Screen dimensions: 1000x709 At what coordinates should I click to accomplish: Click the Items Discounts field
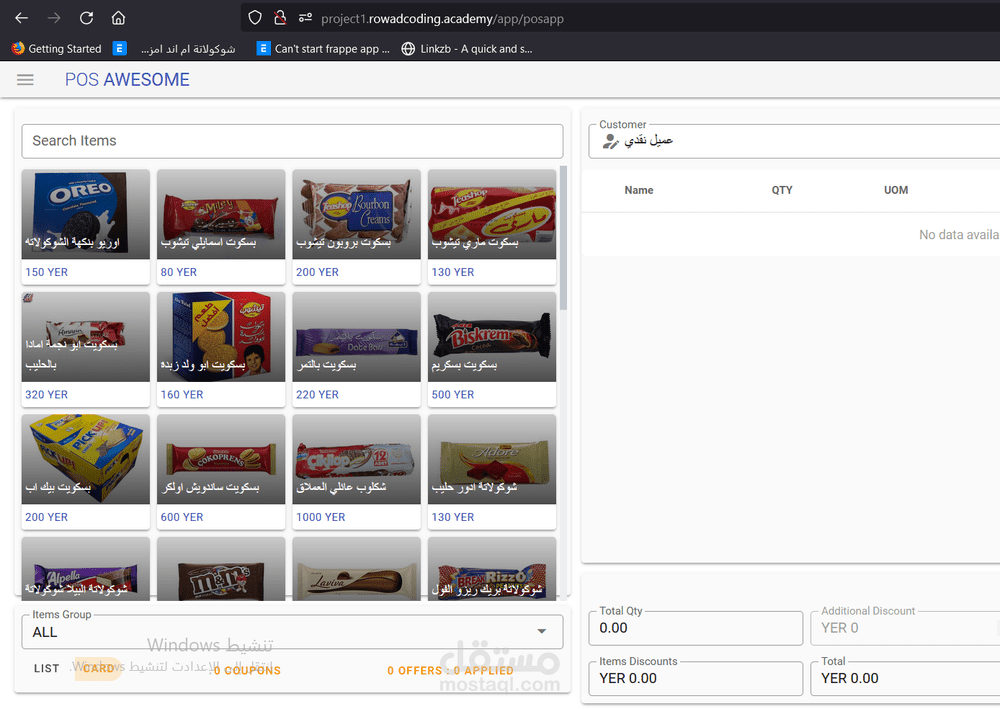tap(695, 678)
